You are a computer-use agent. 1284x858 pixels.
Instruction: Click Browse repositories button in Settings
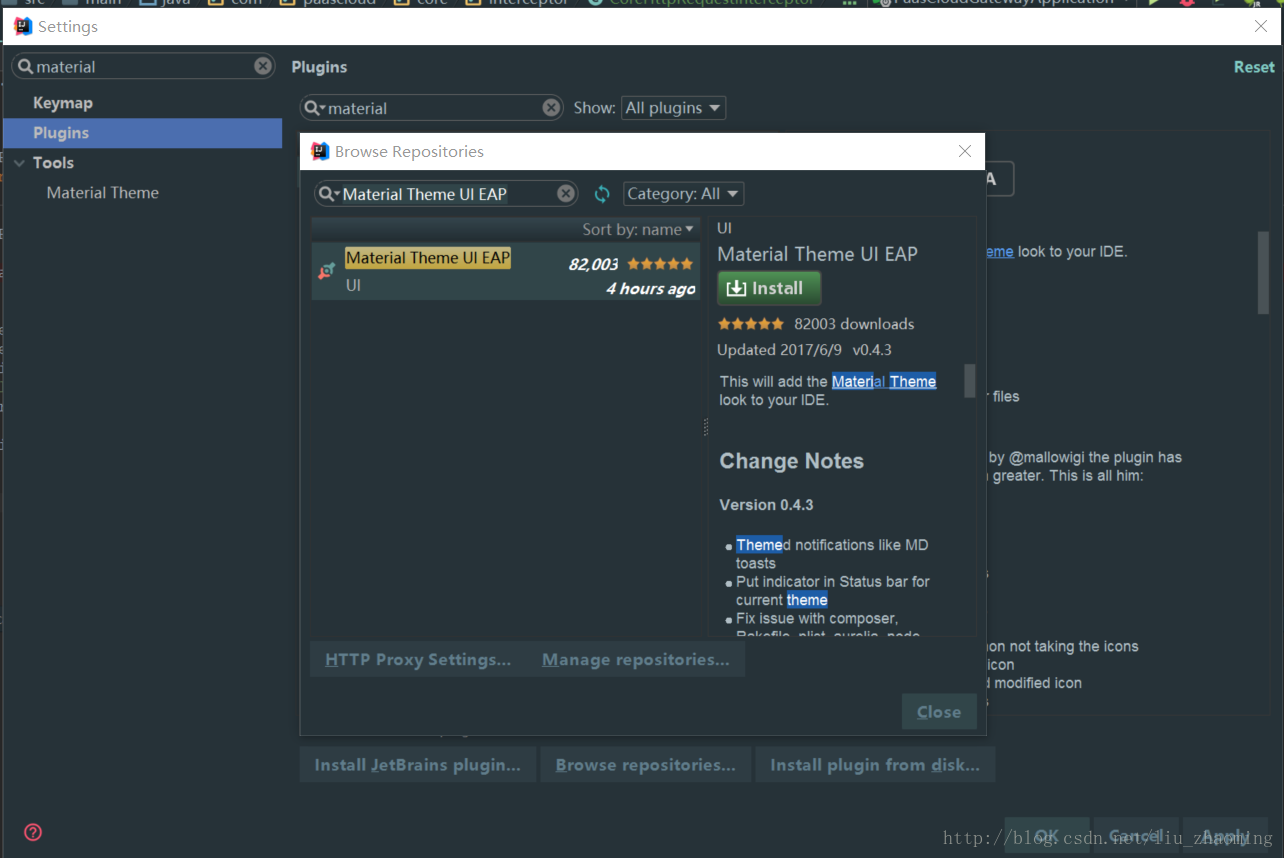pos(646,765)
